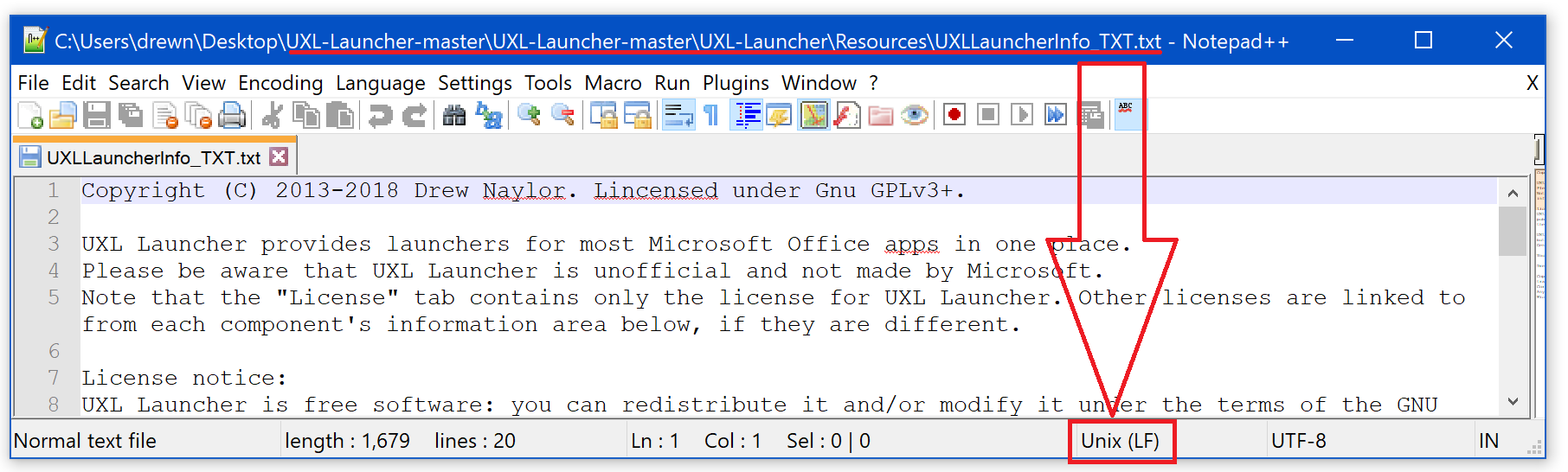Toggle the Word wrap toolbar button
1568x472 pixels.
(678, 115)
